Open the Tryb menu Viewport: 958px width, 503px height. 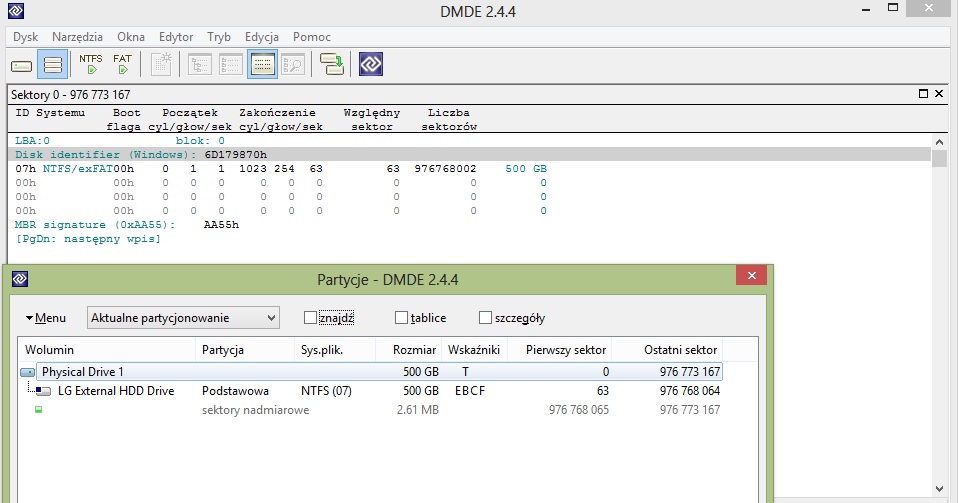219,37
